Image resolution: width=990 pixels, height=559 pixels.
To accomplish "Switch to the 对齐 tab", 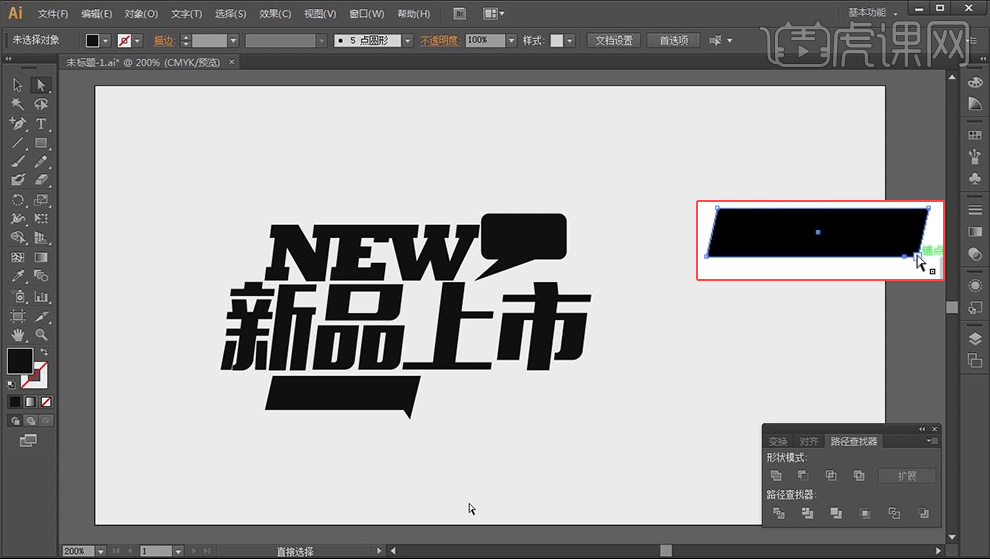I will (809, 441).
